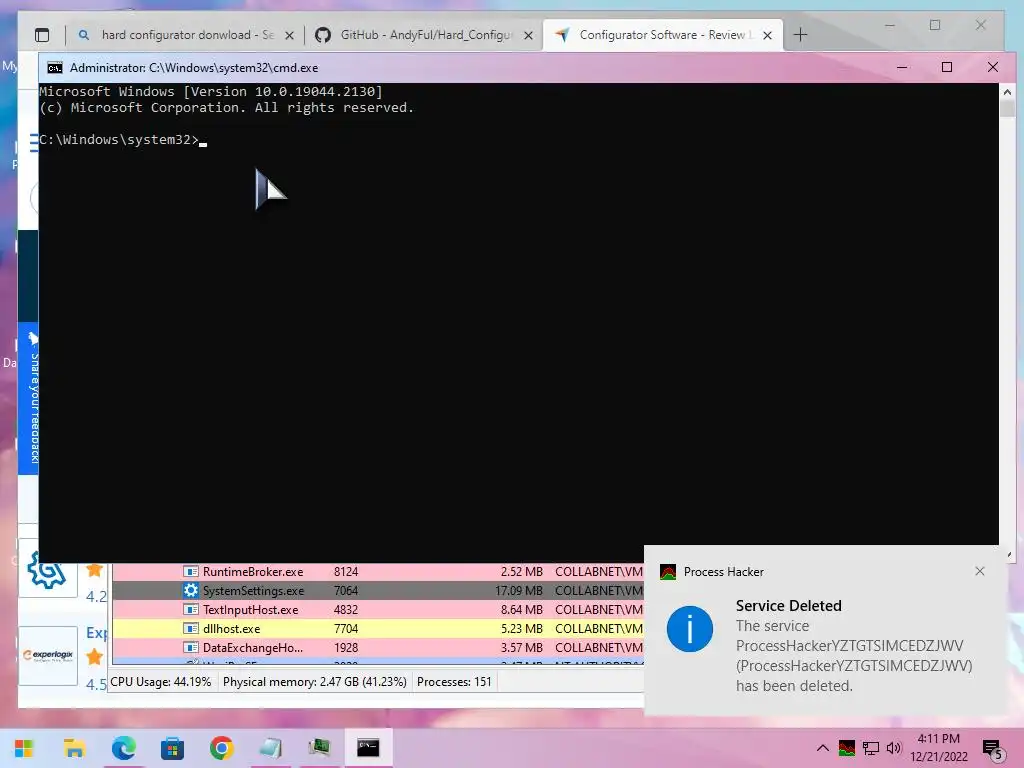Click the Service Deleted notification title

pos(788,605)
